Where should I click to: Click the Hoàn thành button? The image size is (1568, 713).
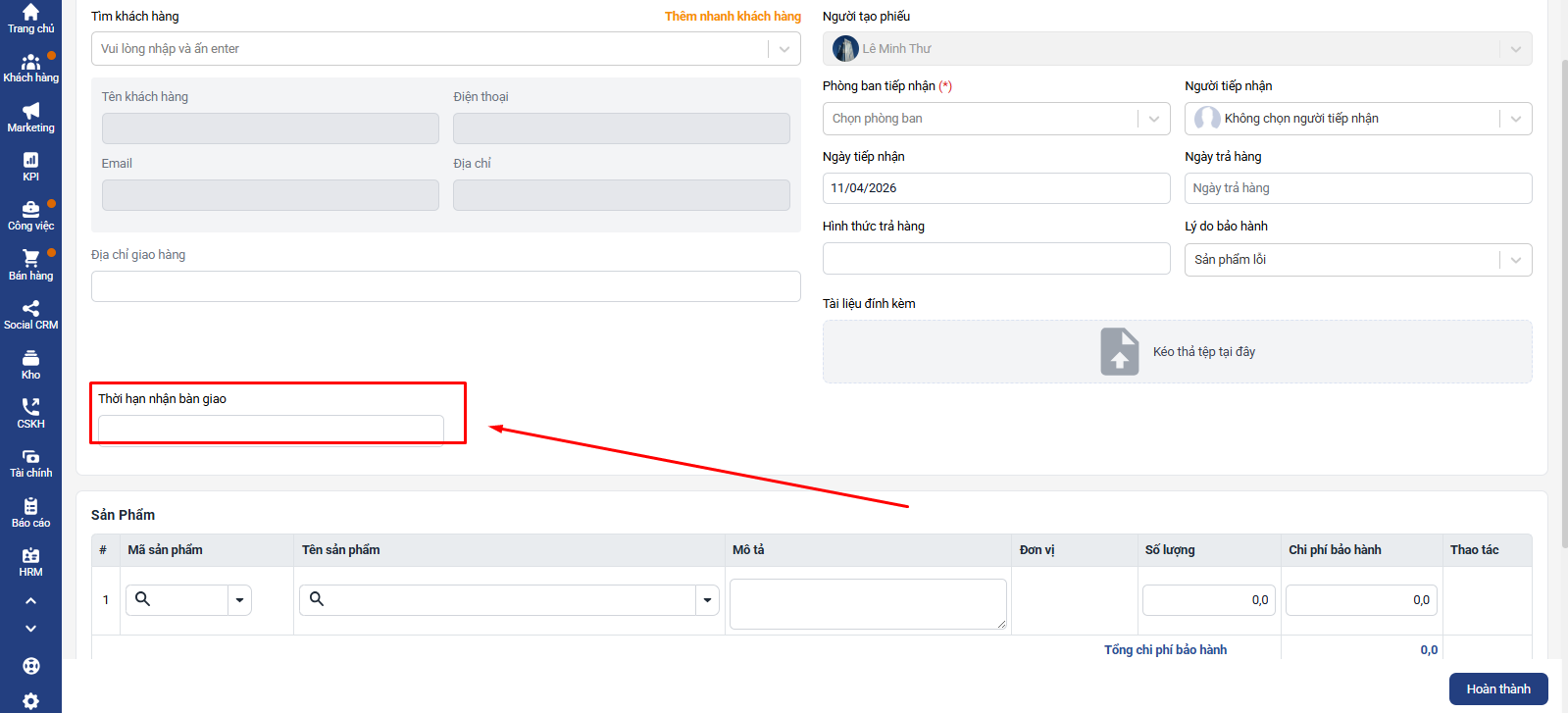[1497, 688]
